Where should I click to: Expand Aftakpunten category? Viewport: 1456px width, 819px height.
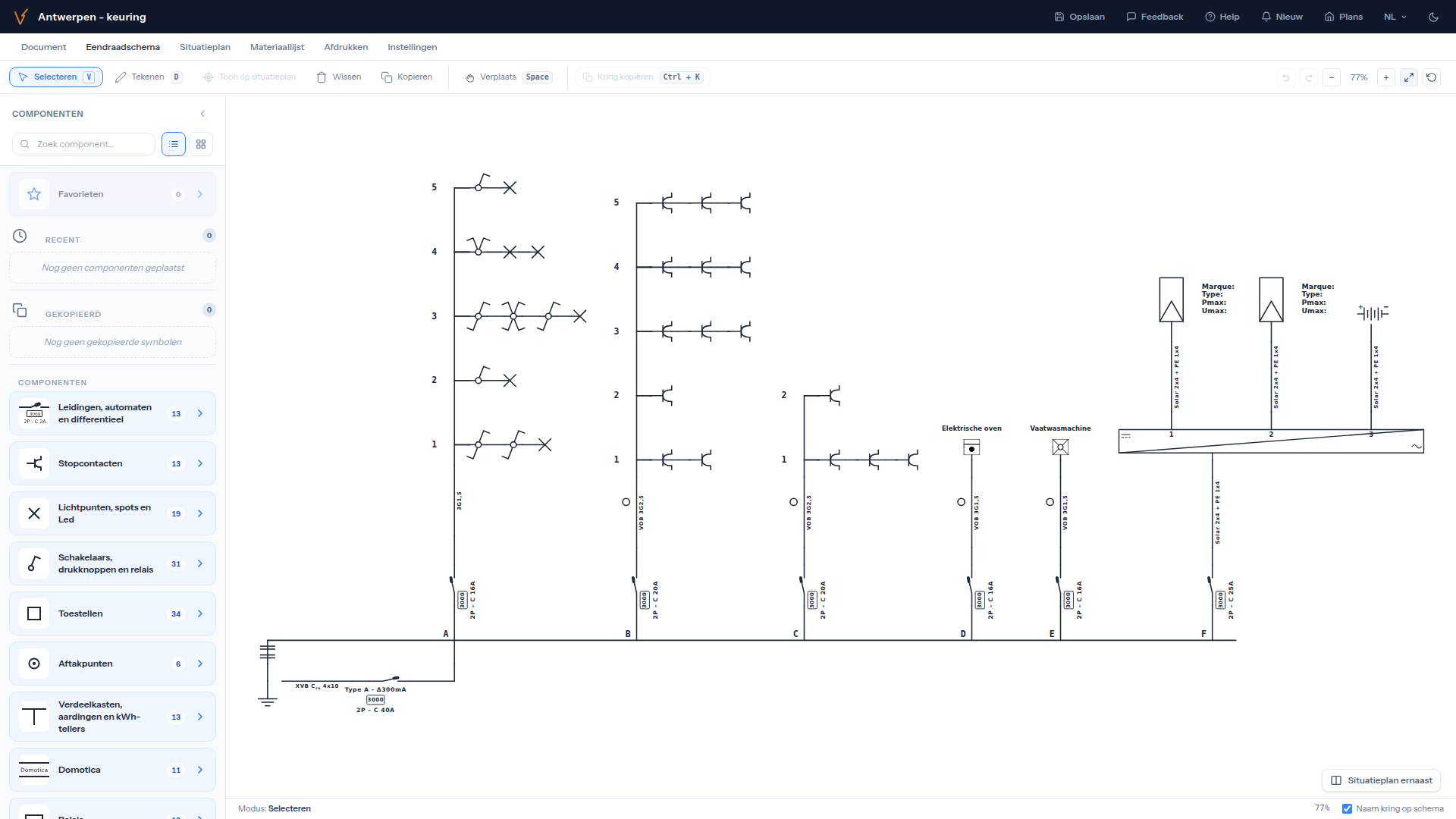112,664
